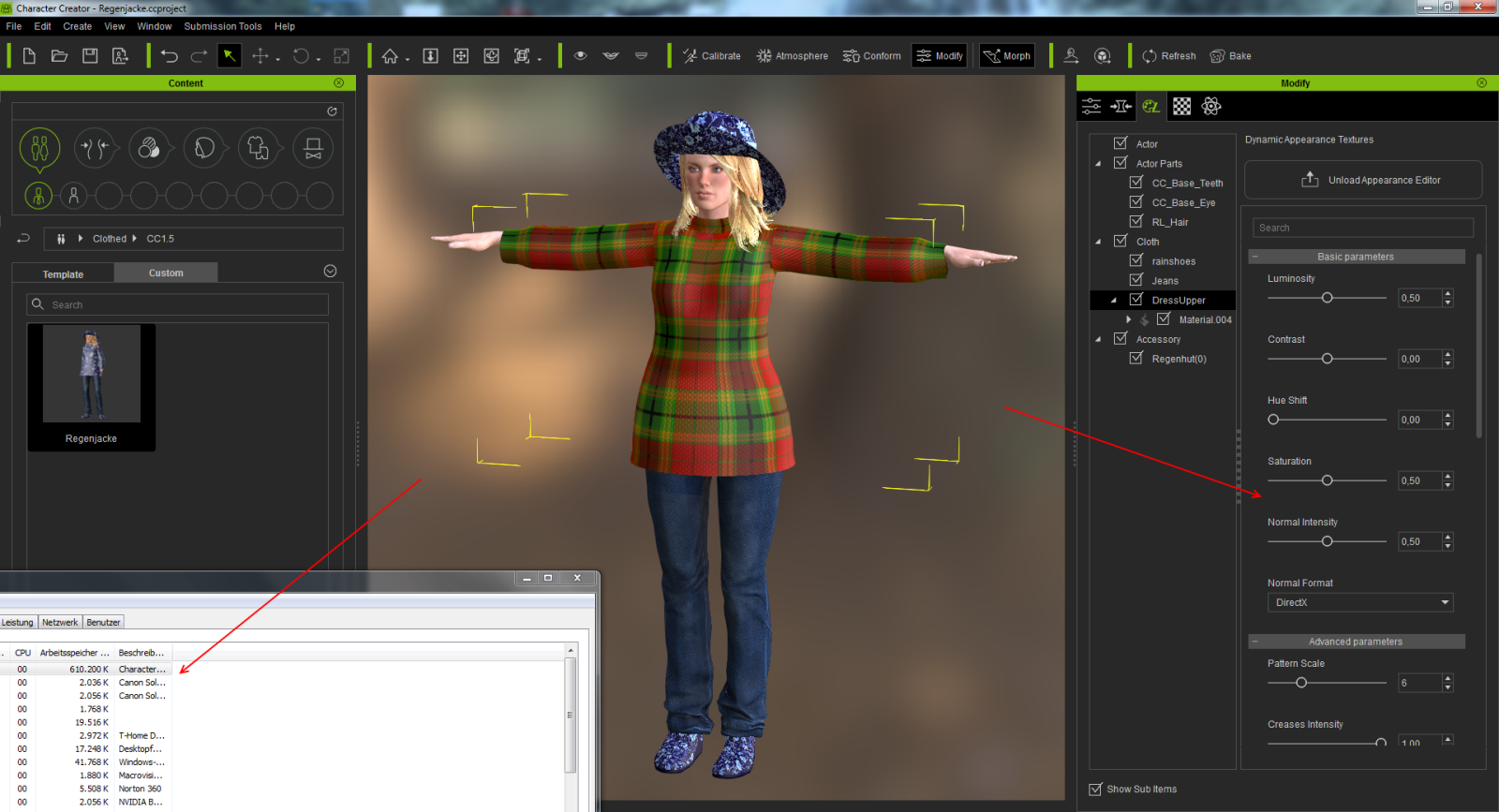Choose the Move tool in the toolbar
The width and height of the screenshot is (1499, 812).
(260, 56)
